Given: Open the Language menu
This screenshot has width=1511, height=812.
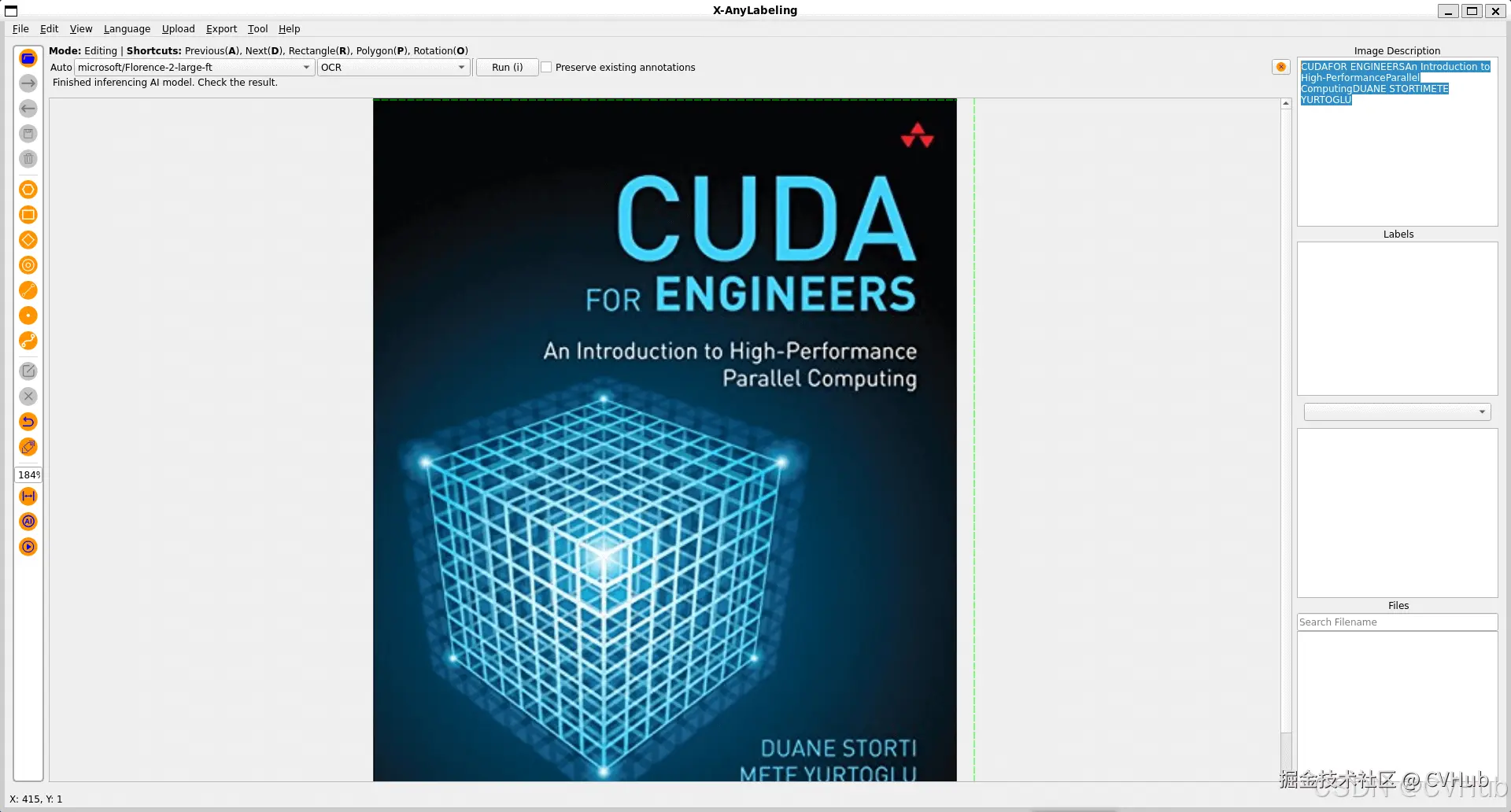Looking at the screenshot, I should click(127, 29).
